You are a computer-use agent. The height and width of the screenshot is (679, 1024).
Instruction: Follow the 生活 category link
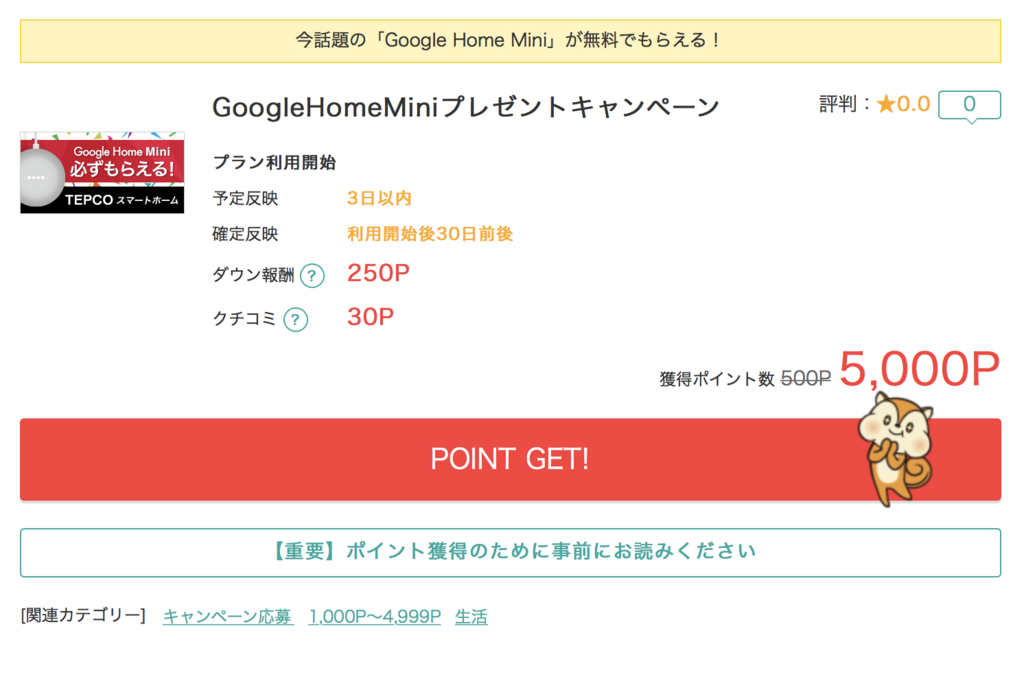click(x=472, y=616)
